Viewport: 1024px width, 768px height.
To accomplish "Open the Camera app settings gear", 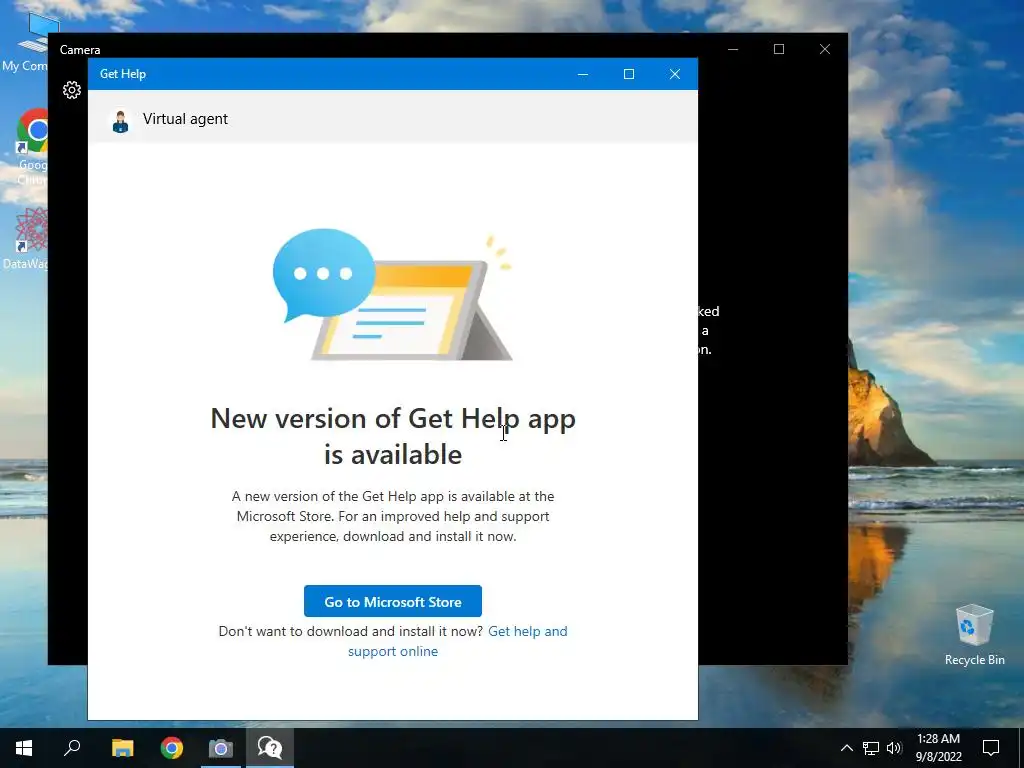I will click(72, 90).
